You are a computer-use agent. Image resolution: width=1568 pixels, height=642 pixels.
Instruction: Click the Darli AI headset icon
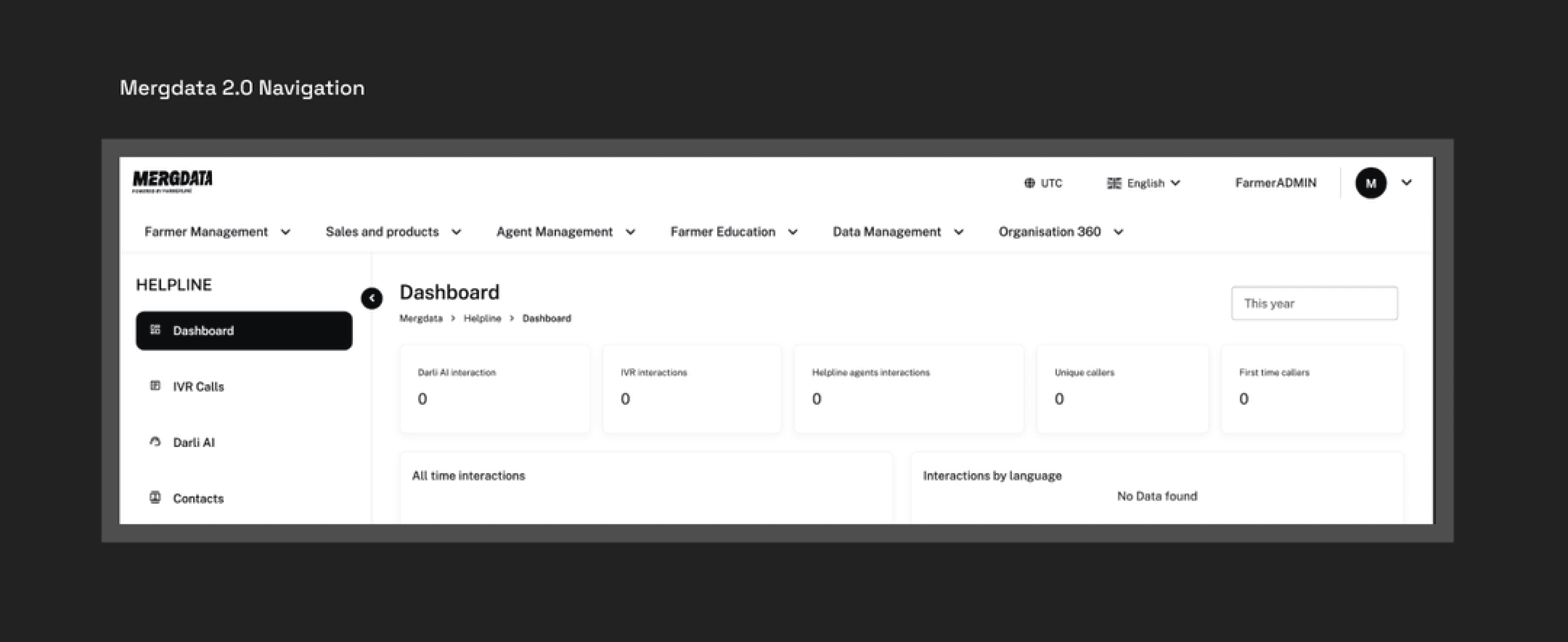coord(155,441)
